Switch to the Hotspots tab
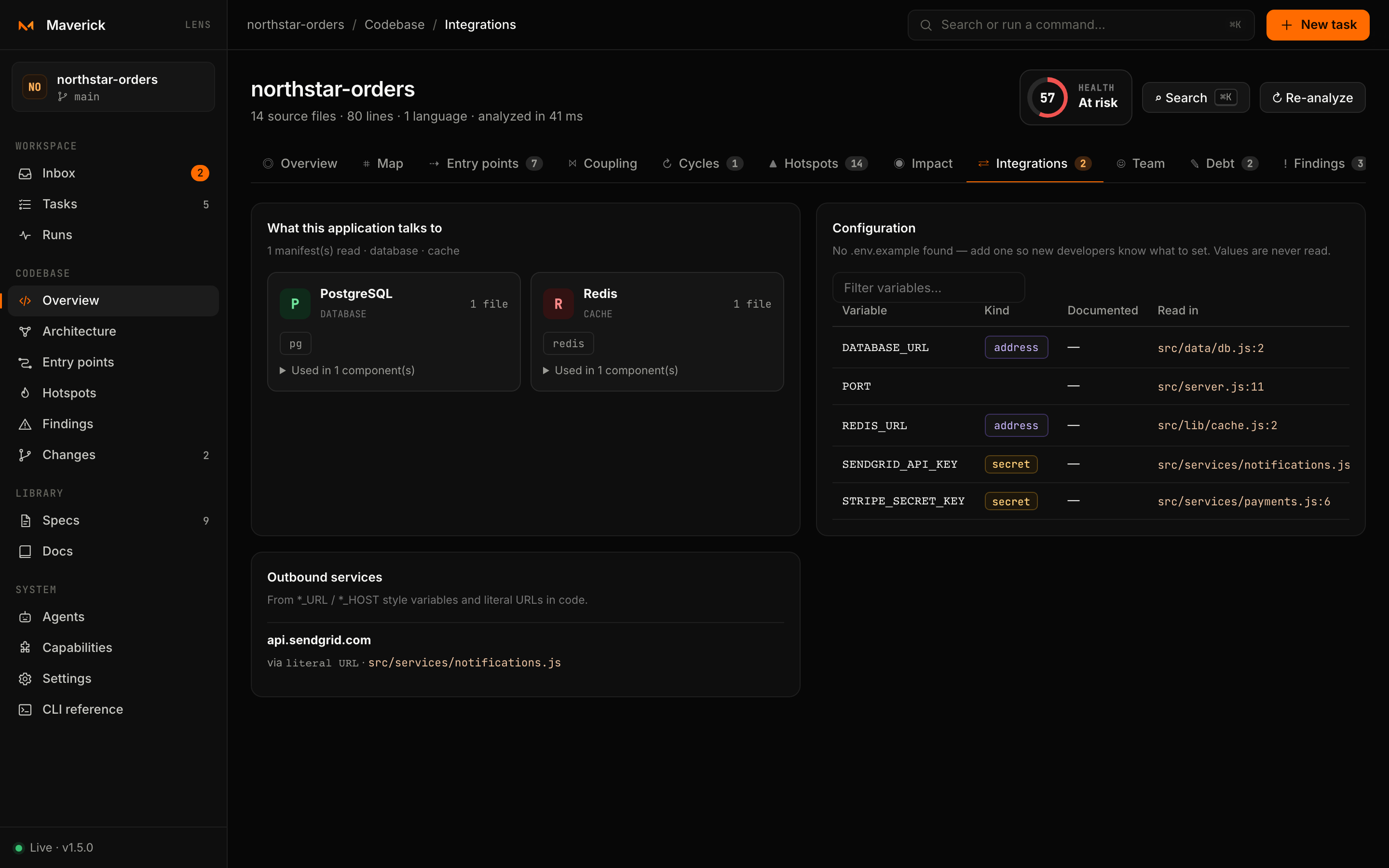 pos(818,163)
